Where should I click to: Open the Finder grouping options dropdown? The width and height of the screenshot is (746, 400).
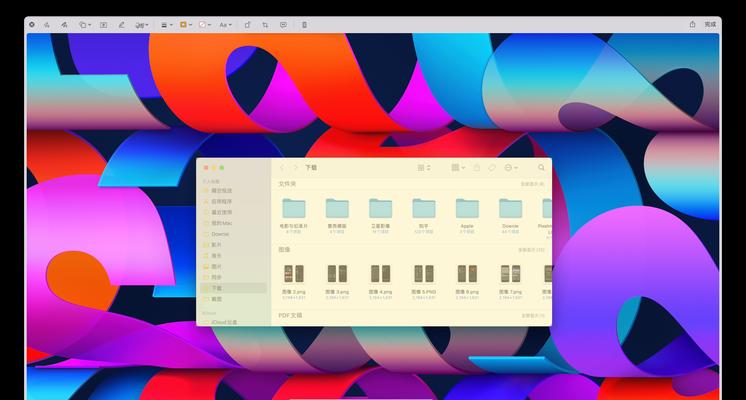pos(458,168)
